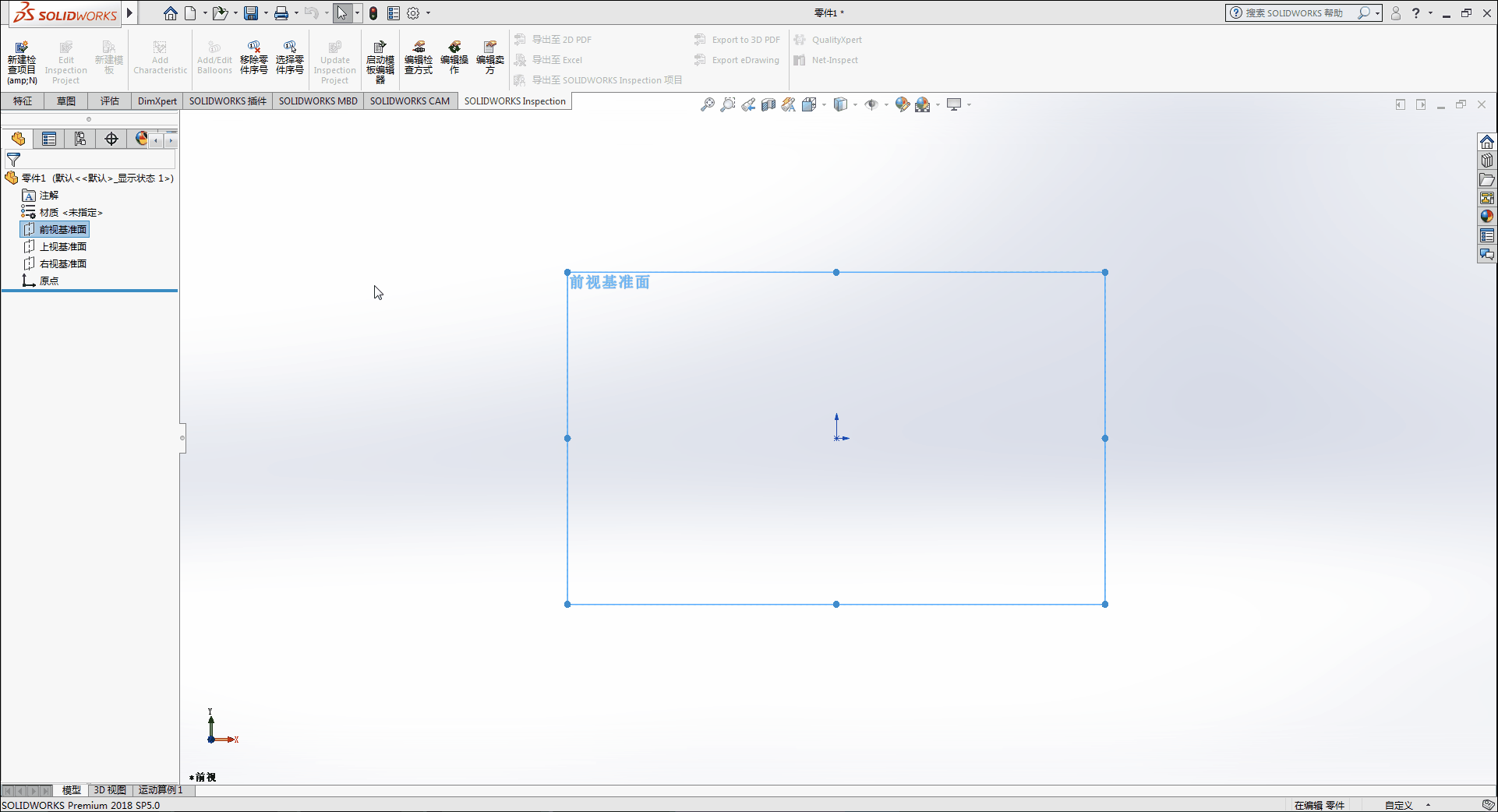
Task: Click New Inspection Project (新建检查项目)
Action: [x=22, y=63]
